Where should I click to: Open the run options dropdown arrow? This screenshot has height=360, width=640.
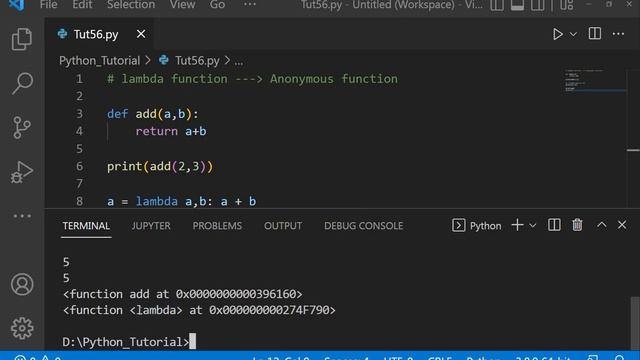[x=573, y=34]
